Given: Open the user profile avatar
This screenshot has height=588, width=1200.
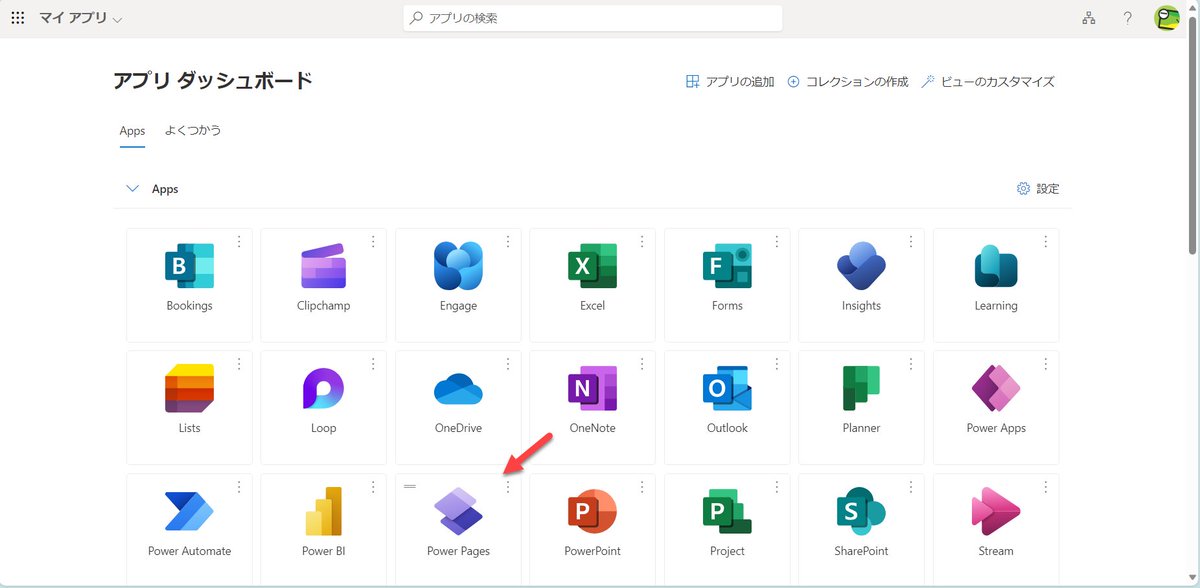Looking at the screenshot, I should coord(1167,18).
